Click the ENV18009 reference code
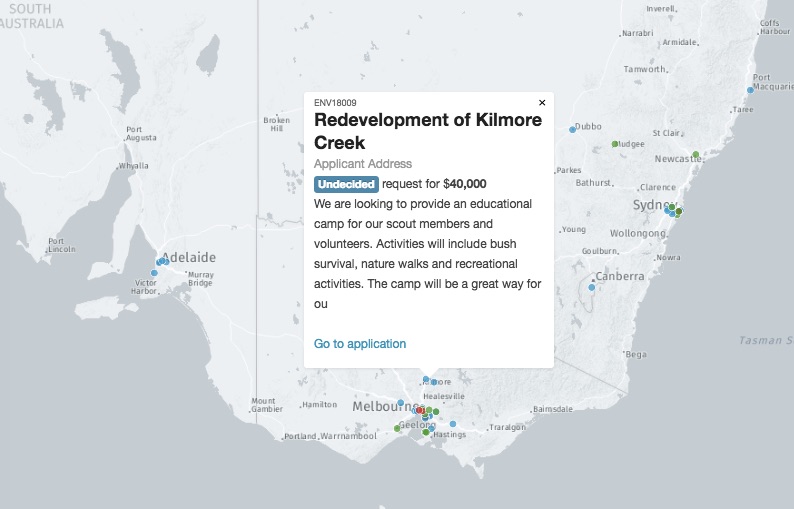The image size is (794, 509). coord(335,102)
